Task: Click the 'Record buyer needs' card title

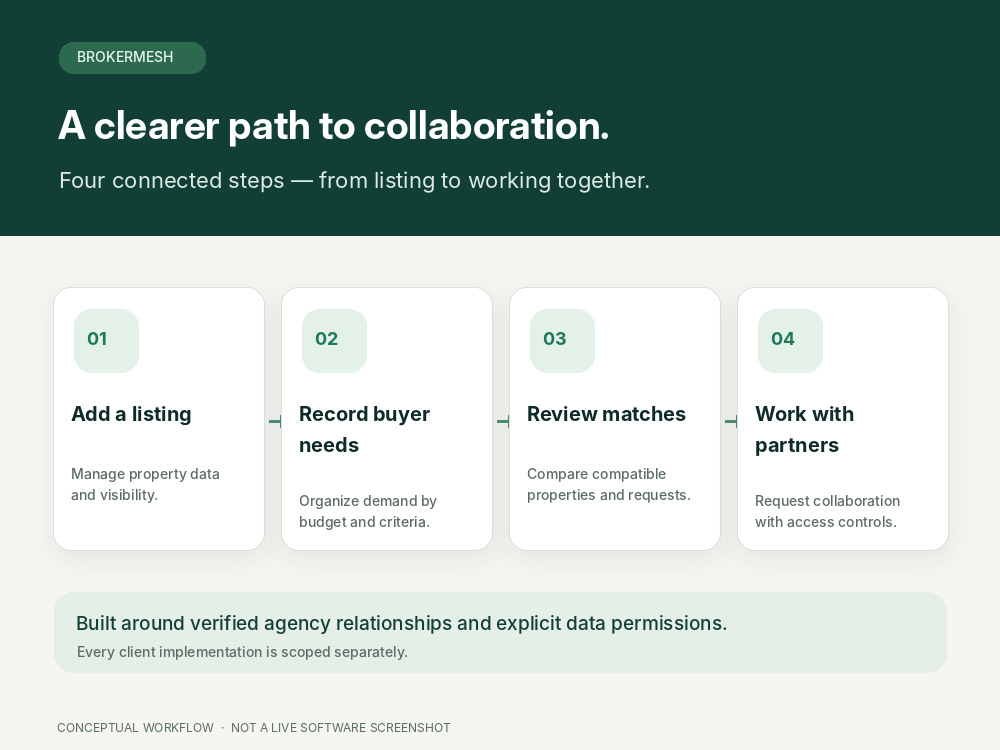Action: (364, 429)
